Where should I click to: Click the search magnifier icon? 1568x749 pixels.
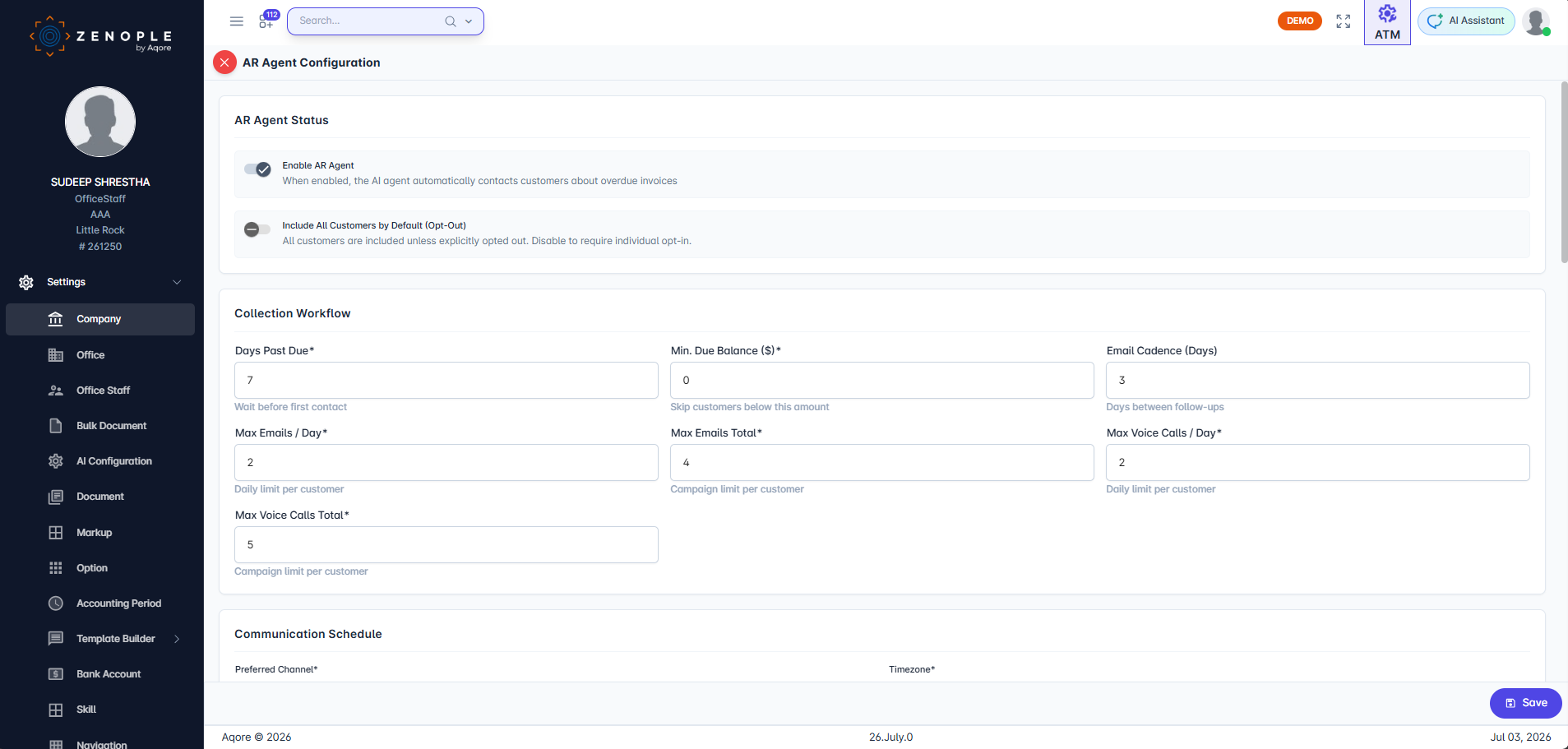coord(451,21)
